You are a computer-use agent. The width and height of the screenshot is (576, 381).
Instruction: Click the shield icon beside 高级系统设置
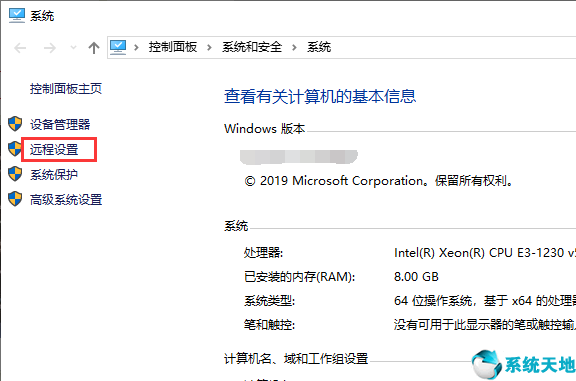[15, 199]
